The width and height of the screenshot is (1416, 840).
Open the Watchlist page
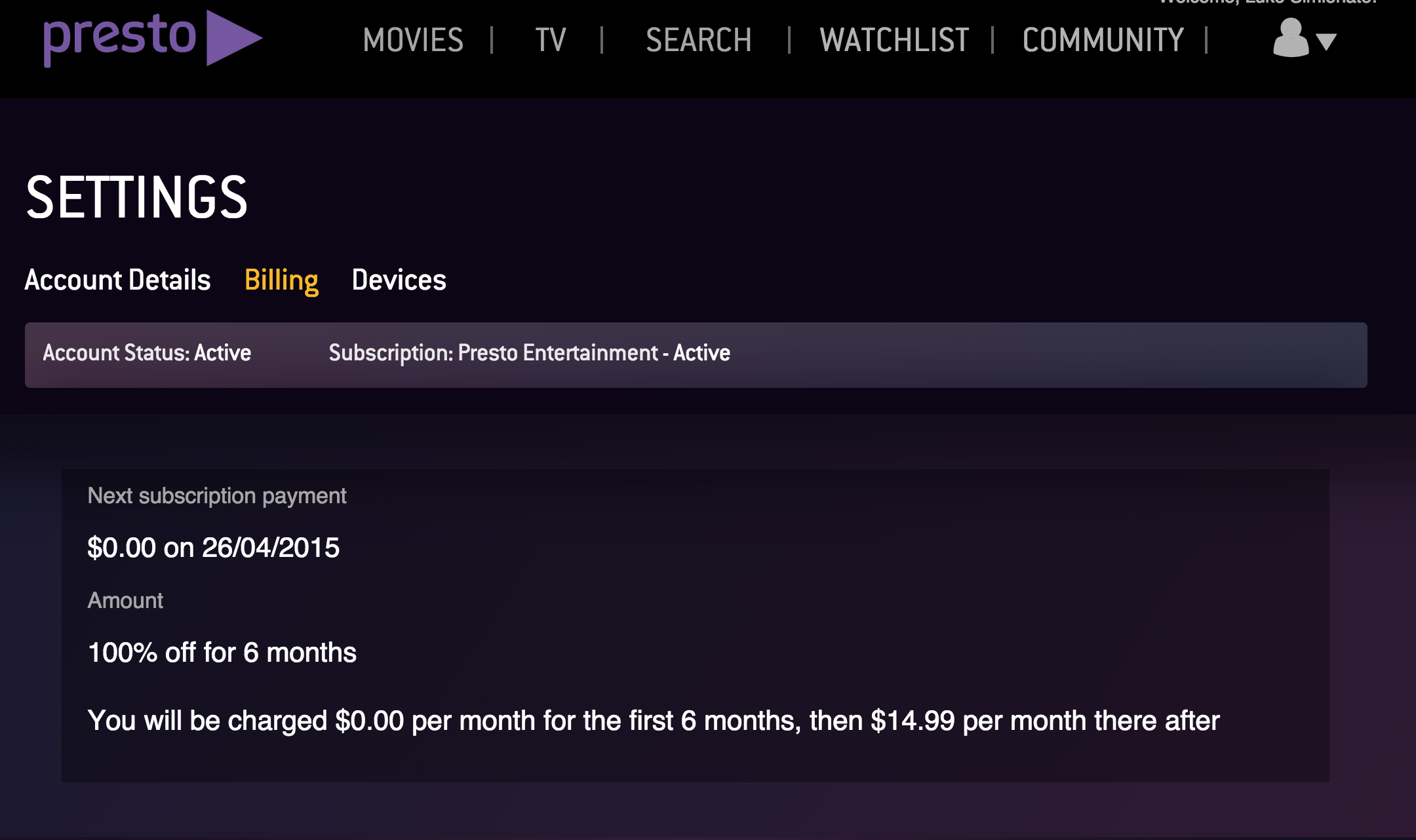pyautogui.click(x=894, y=40)
